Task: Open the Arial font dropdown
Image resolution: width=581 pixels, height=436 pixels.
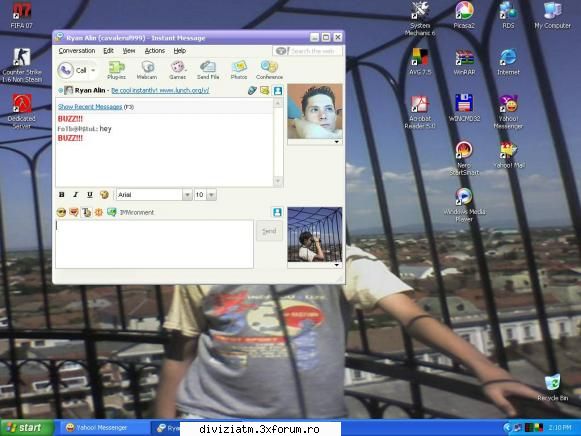Action: [187, 194]
